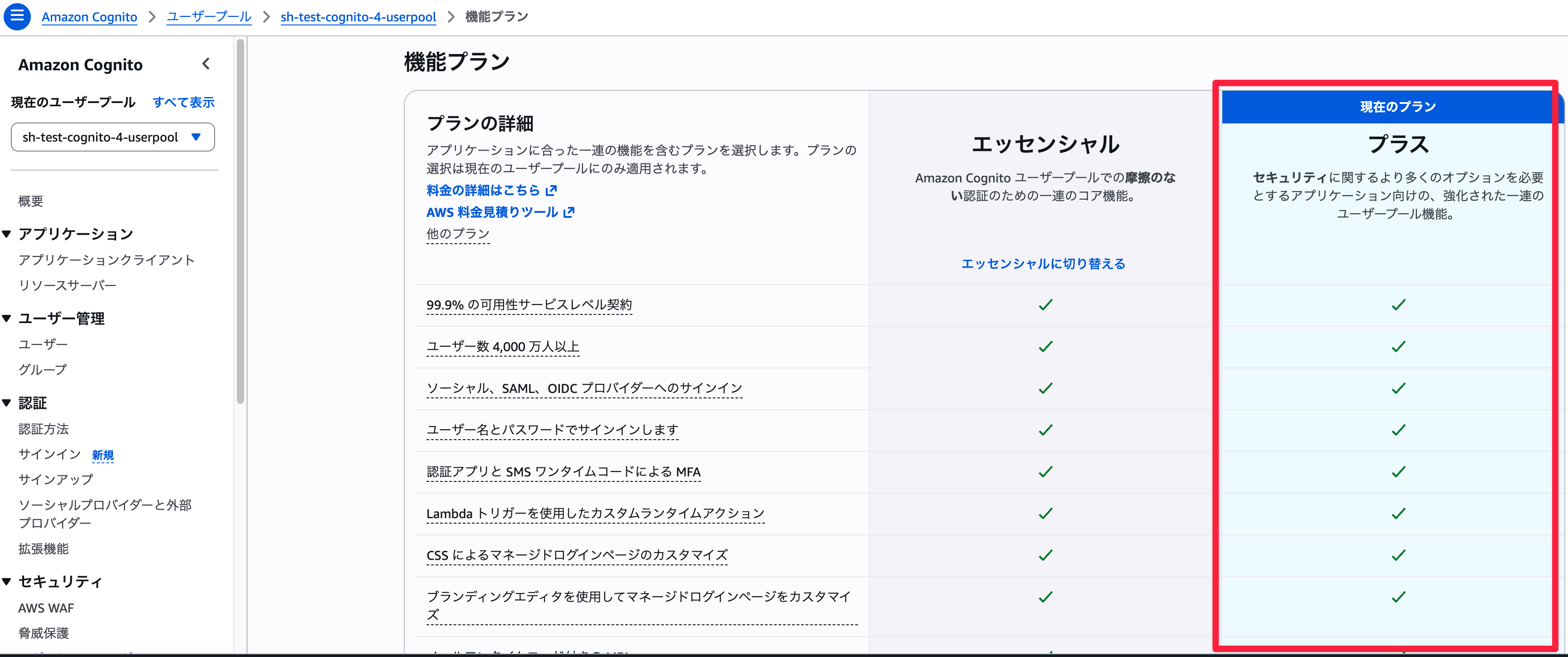Image resolution: width=1568 pixels, height=657 pixels.
Task: Click すべて表示 link
Action: 183,102
